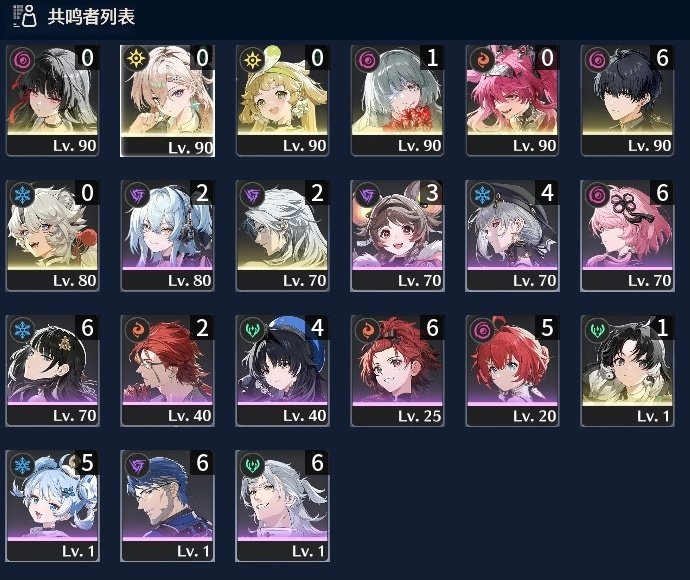This screenshot has height=580, width=690.
Task: Select the gray-haired Lv. 90 character with red flowers
Action: (x=397, y=100)
